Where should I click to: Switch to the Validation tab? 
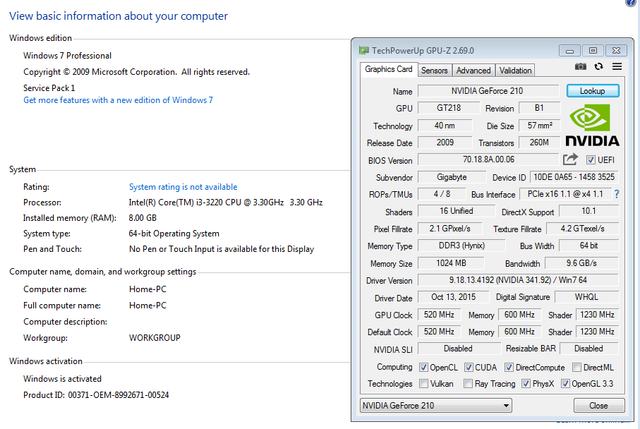click(x=515, y=71)
